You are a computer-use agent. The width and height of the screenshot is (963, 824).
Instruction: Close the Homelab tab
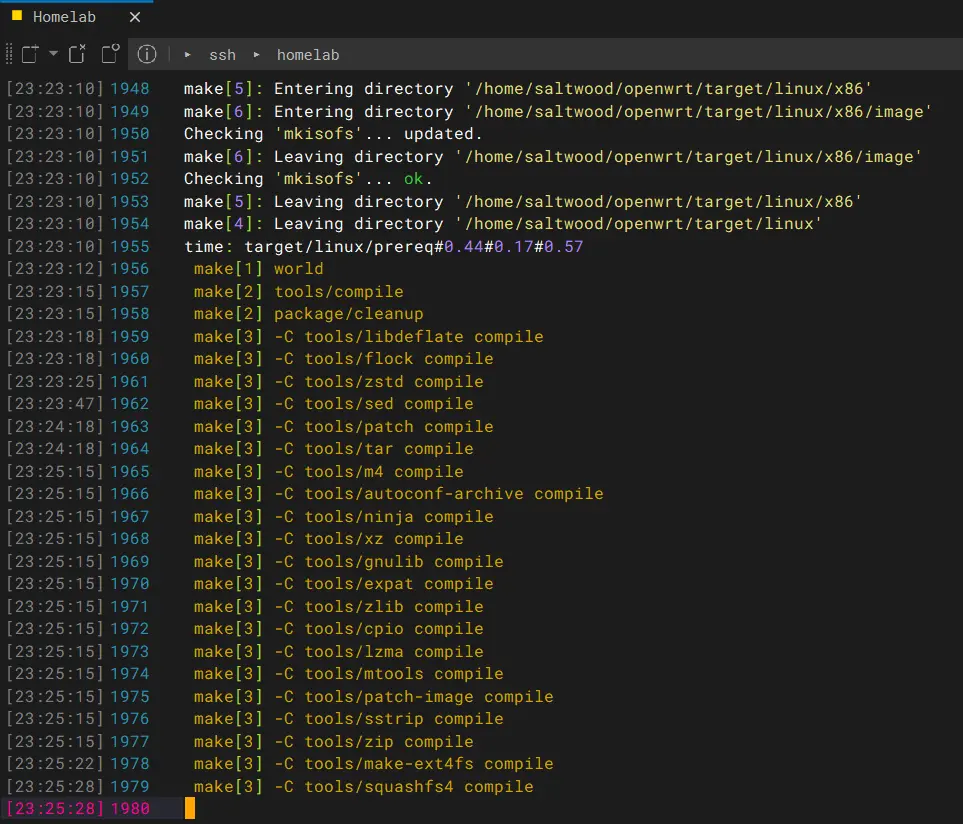(x=135, y=17)
